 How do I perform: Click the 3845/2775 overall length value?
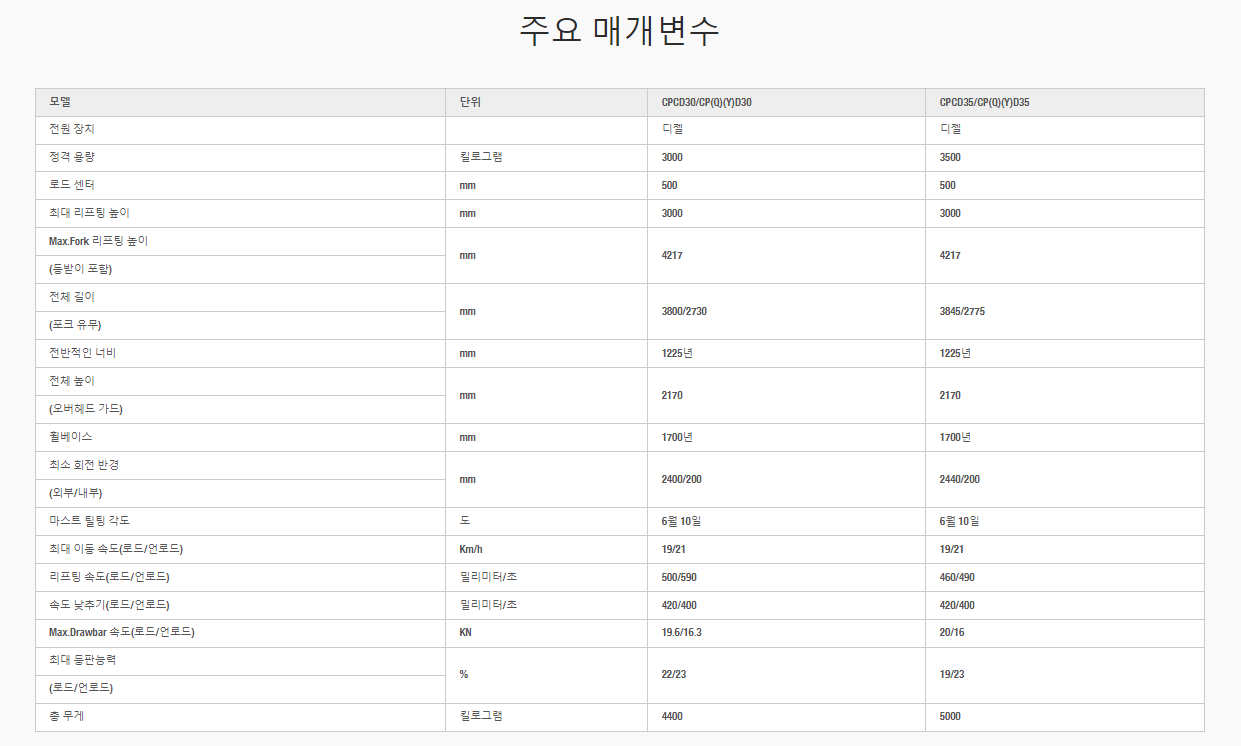pos(962,311)
